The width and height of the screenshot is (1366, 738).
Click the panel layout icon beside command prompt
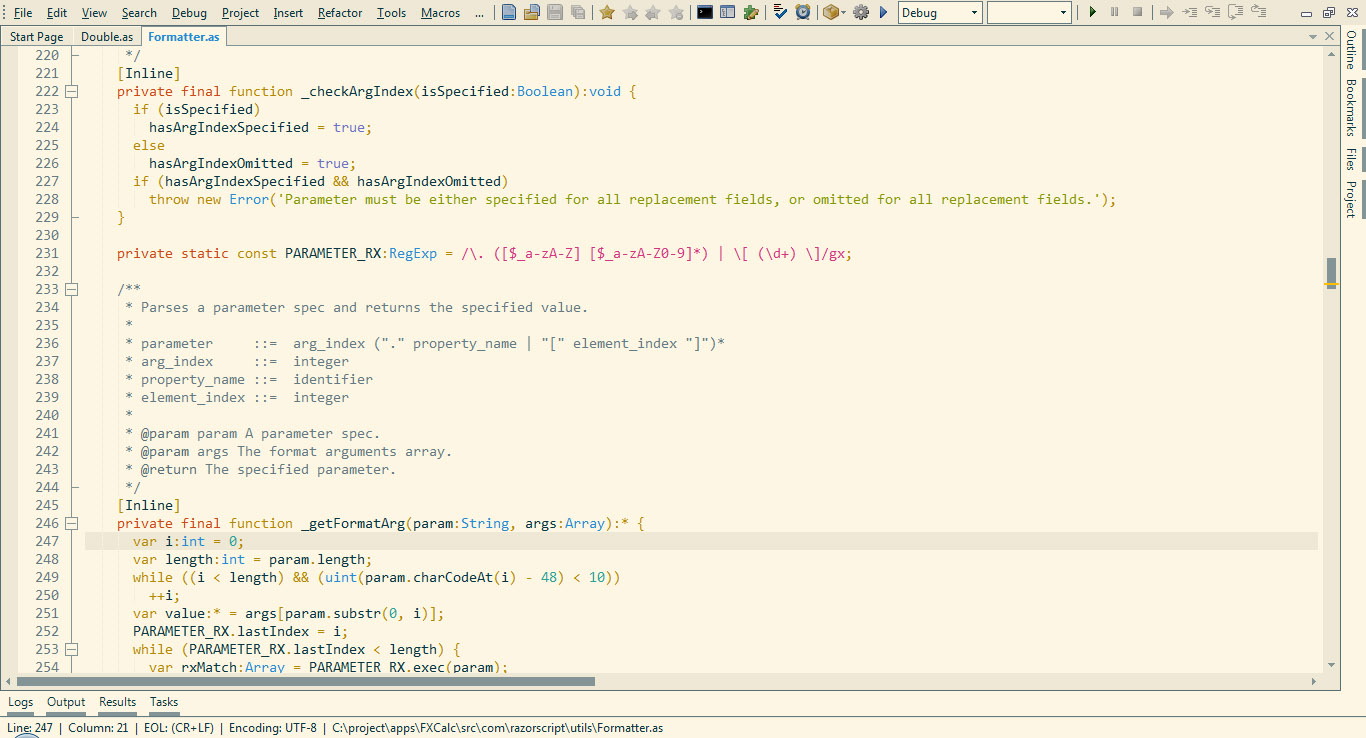click(x=728, y=13)
